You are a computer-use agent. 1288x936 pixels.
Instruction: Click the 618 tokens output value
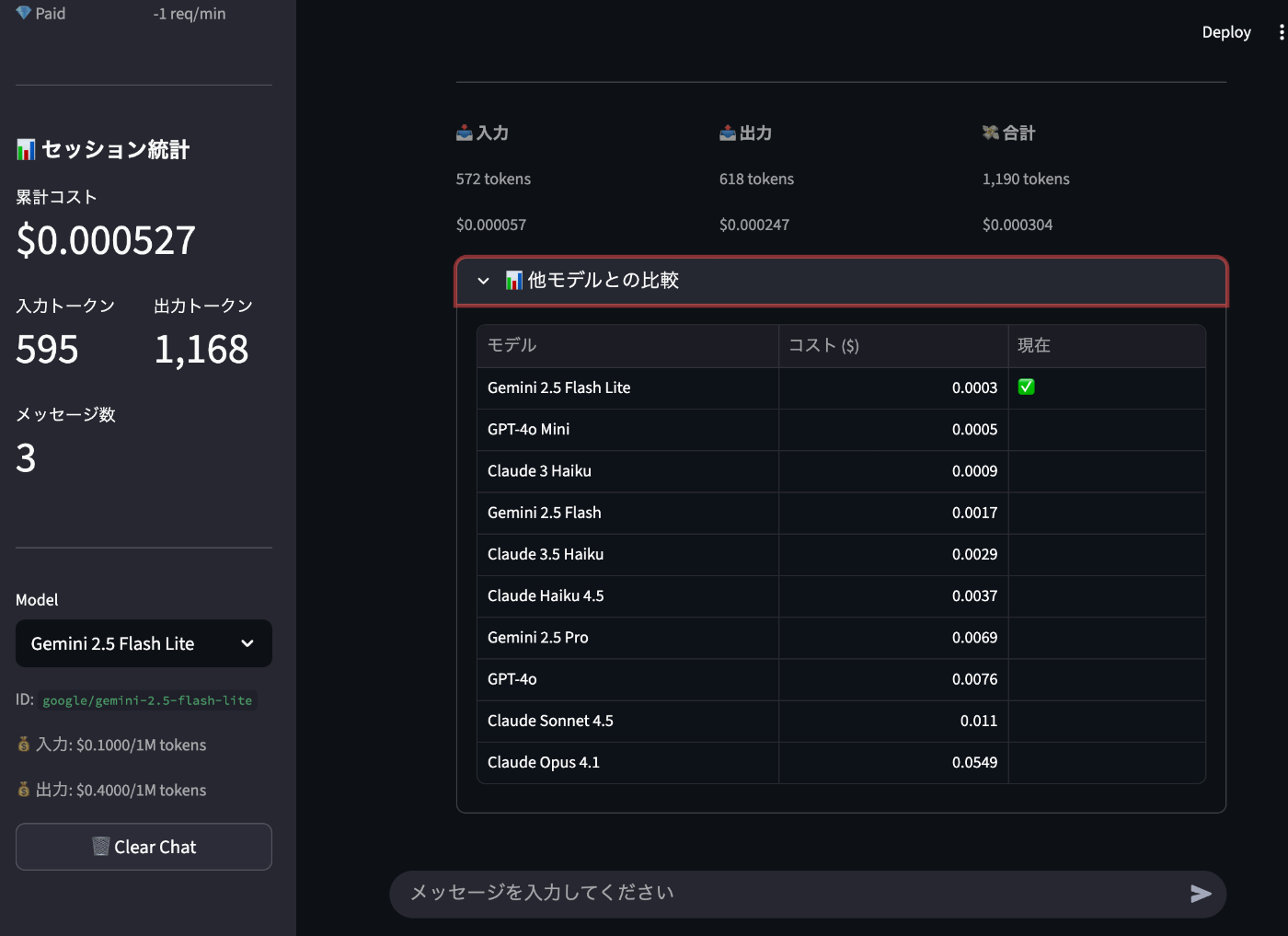(x=756, y=179)
